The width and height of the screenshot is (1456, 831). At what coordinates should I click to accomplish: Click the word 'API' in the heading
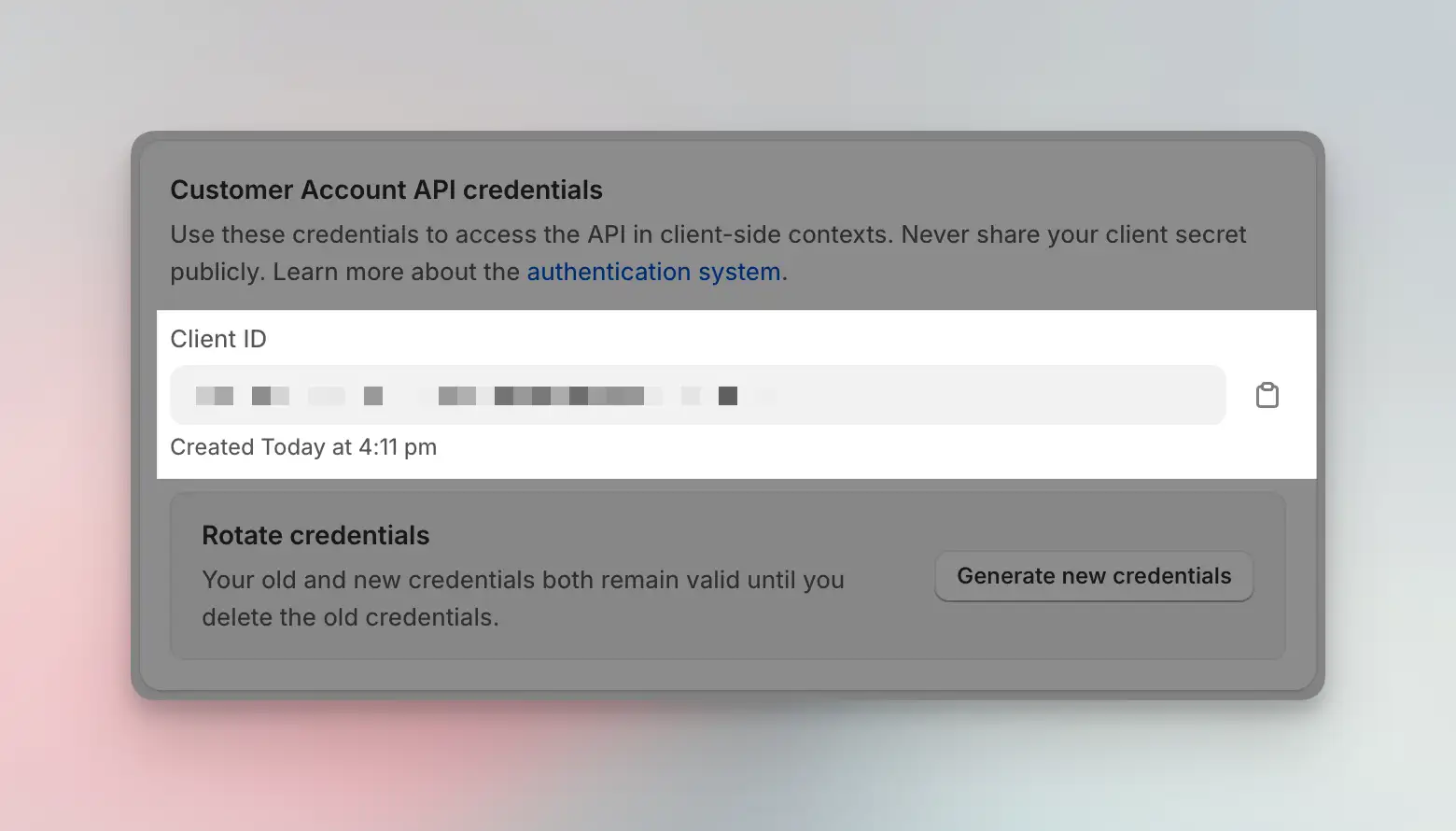pos(434,190)
